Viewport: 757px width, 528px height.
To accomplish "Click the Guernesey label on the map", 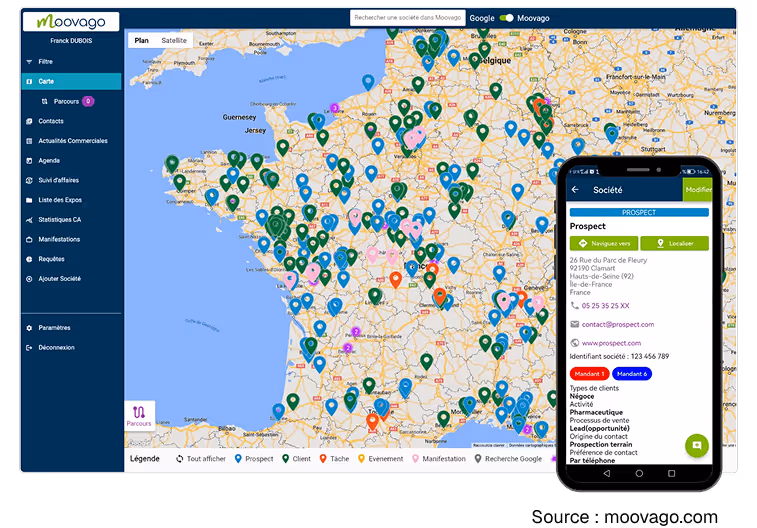I will click(239, 117).
